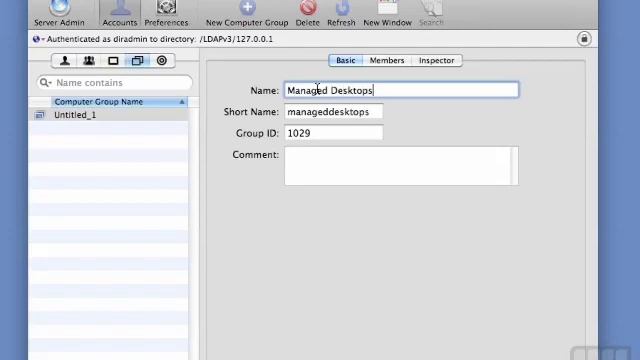Click the Search toolbar icon
The image size is (640, 360).
point(431,12)
